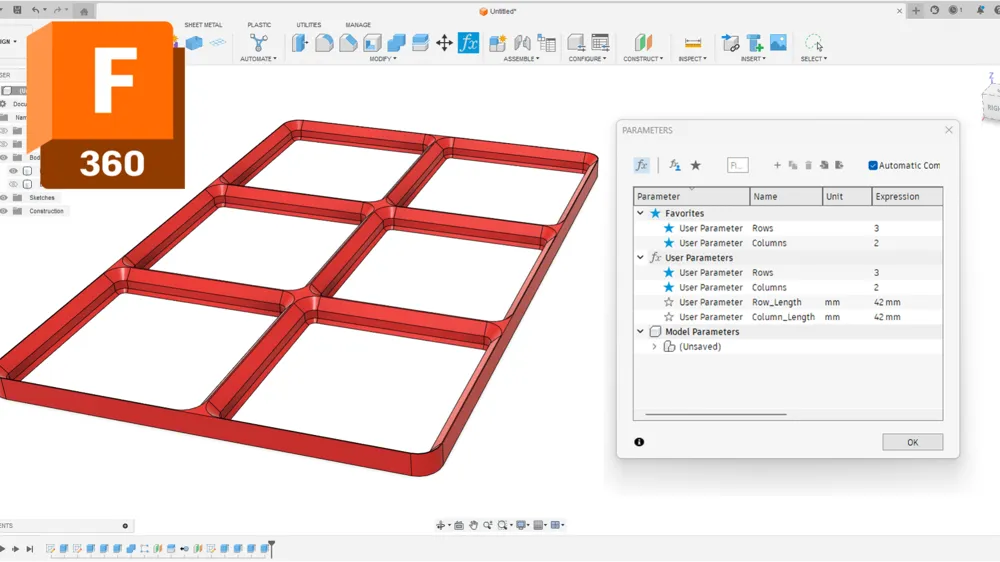Click the Parameters dialog info icon

pyautogui.click(x=639, y=442)
